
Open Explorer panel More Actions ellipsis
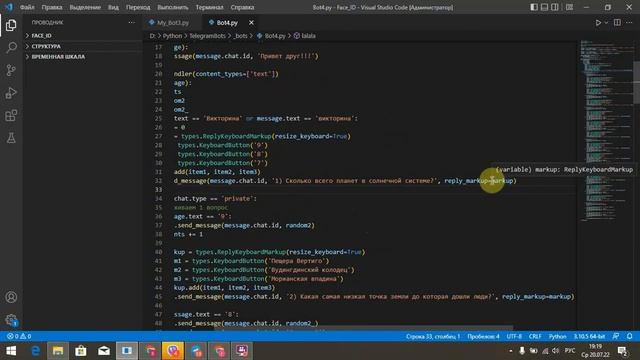tap(131, 22)
